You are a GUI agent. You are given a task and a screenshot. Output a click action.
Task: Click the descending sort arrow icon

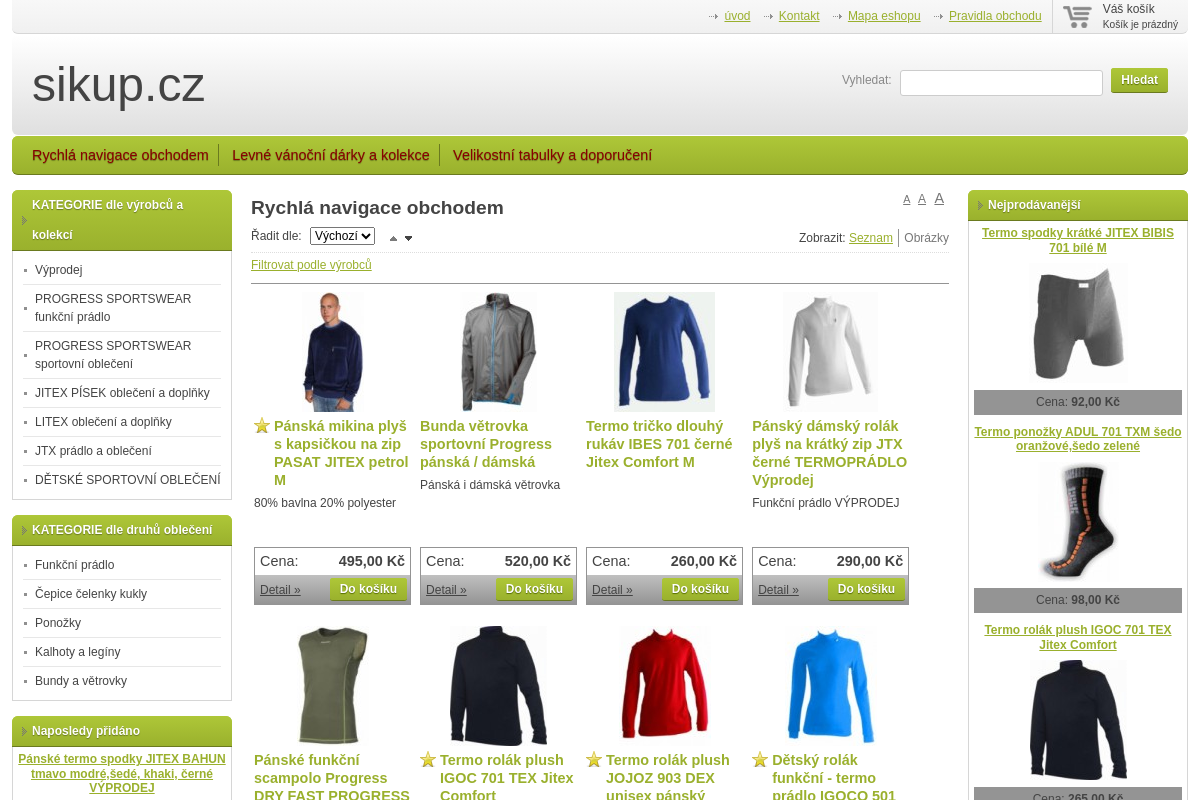coord(408,238)
